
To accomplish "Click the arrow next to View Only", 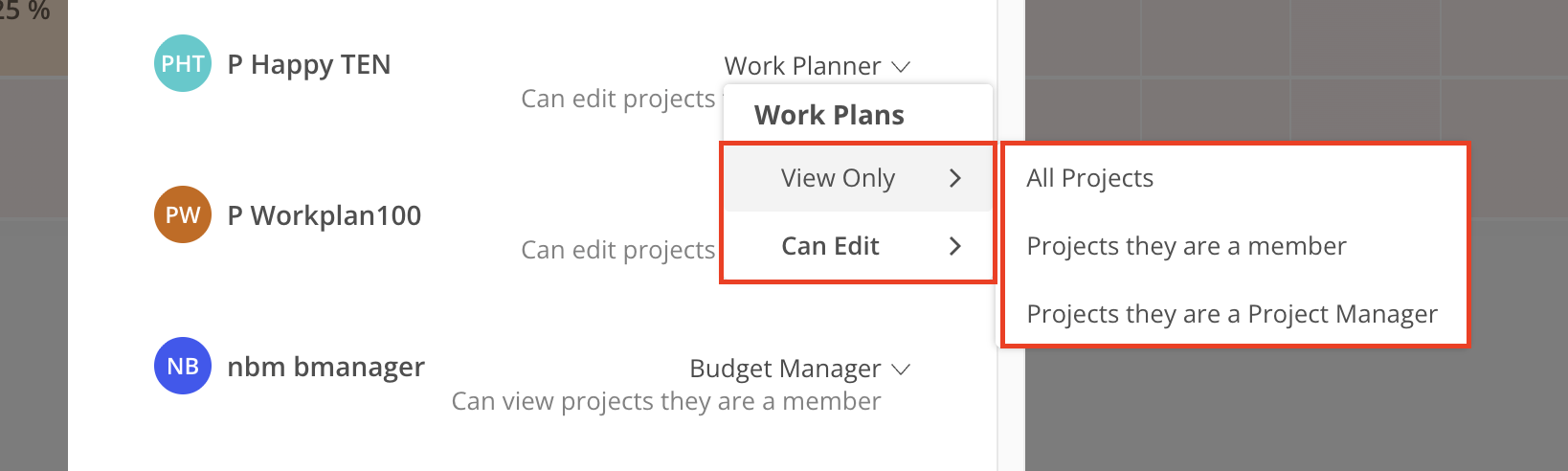I will (954, 178).
